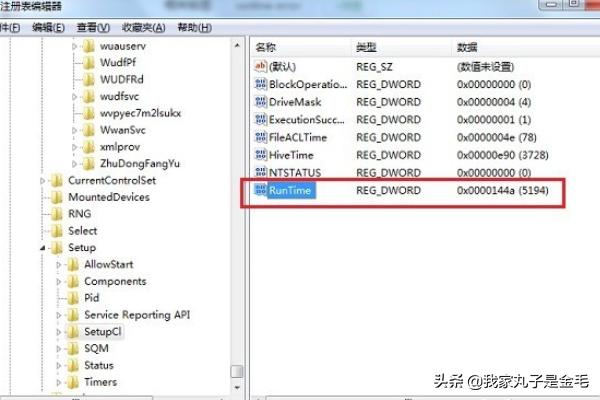Select the NTSTATUS value icon
This screenshot has width=600, height=400.
tap(261, 172)
